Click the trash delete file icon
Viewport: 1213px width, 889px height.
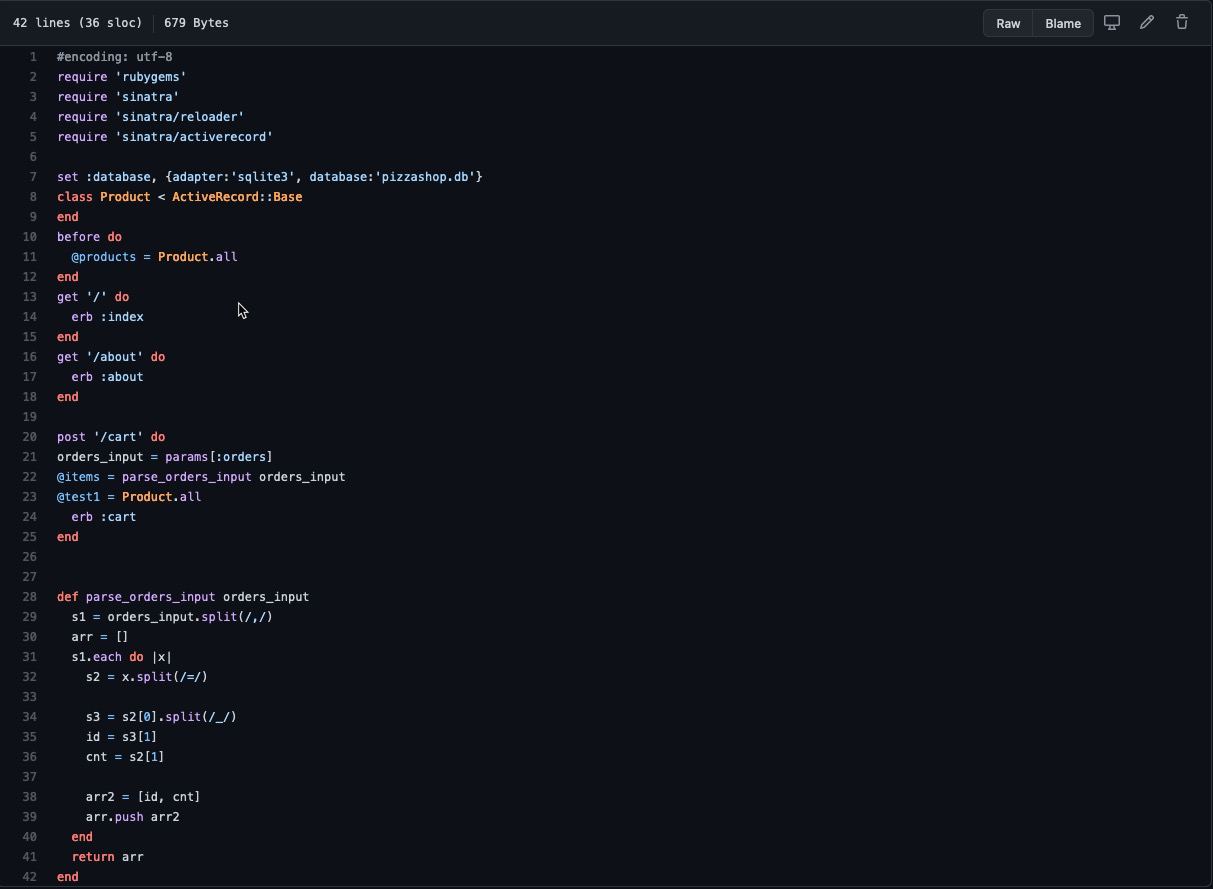pyautogui.click(x=1182, y=22)
